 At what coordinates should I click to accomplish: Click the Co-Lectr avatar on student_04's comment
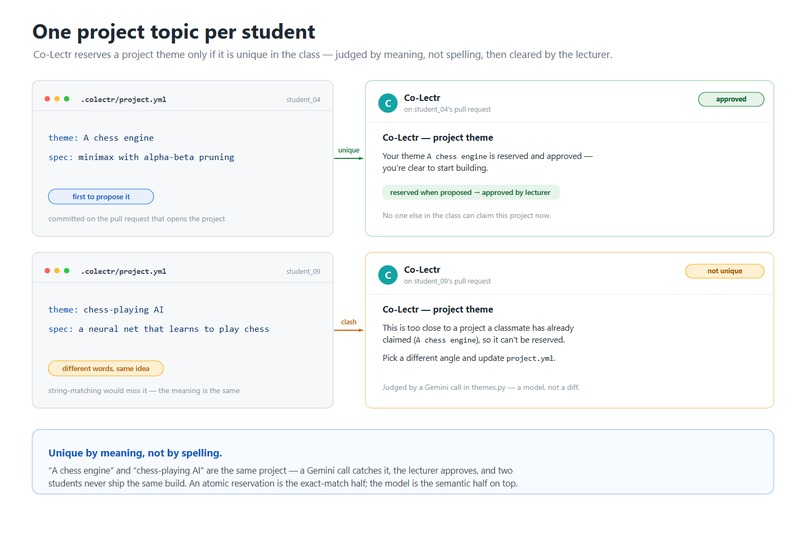click(x=388, y=103)
